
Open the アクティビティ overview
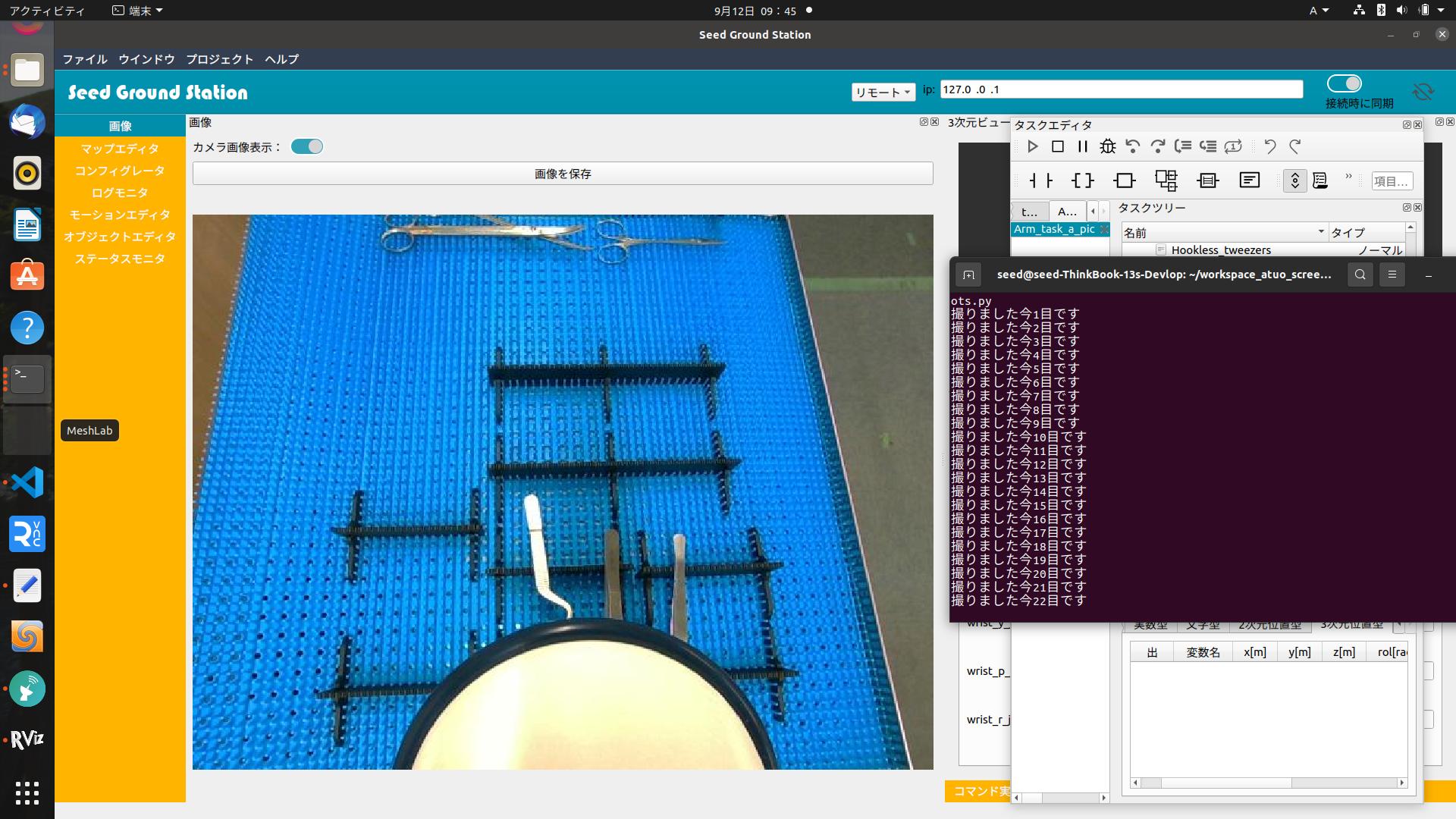pyautogui.click(x=47, y=11)
